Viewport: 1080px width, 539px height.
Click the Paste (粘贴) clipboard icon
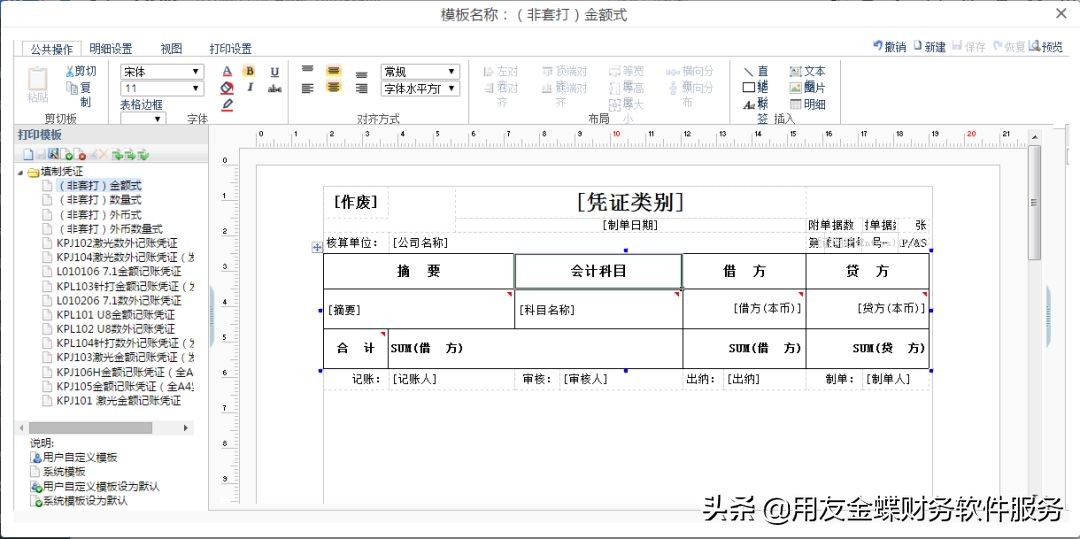point(38,78)
